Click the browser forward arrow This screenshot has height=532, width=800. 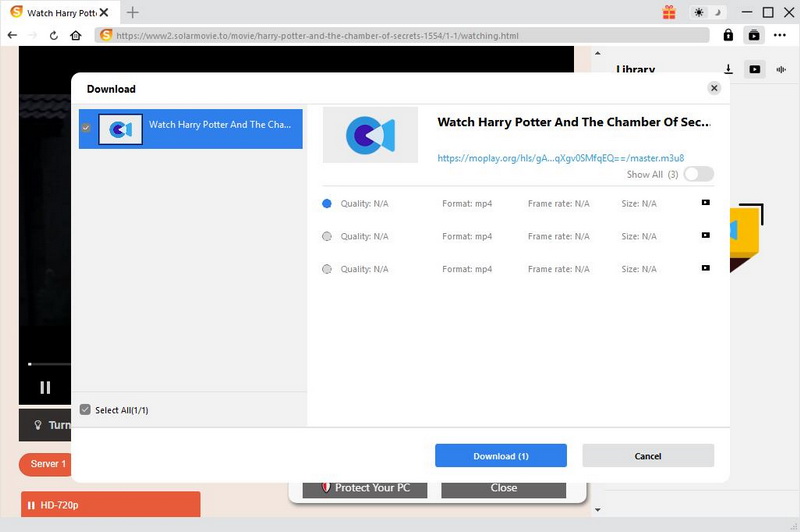33,35
